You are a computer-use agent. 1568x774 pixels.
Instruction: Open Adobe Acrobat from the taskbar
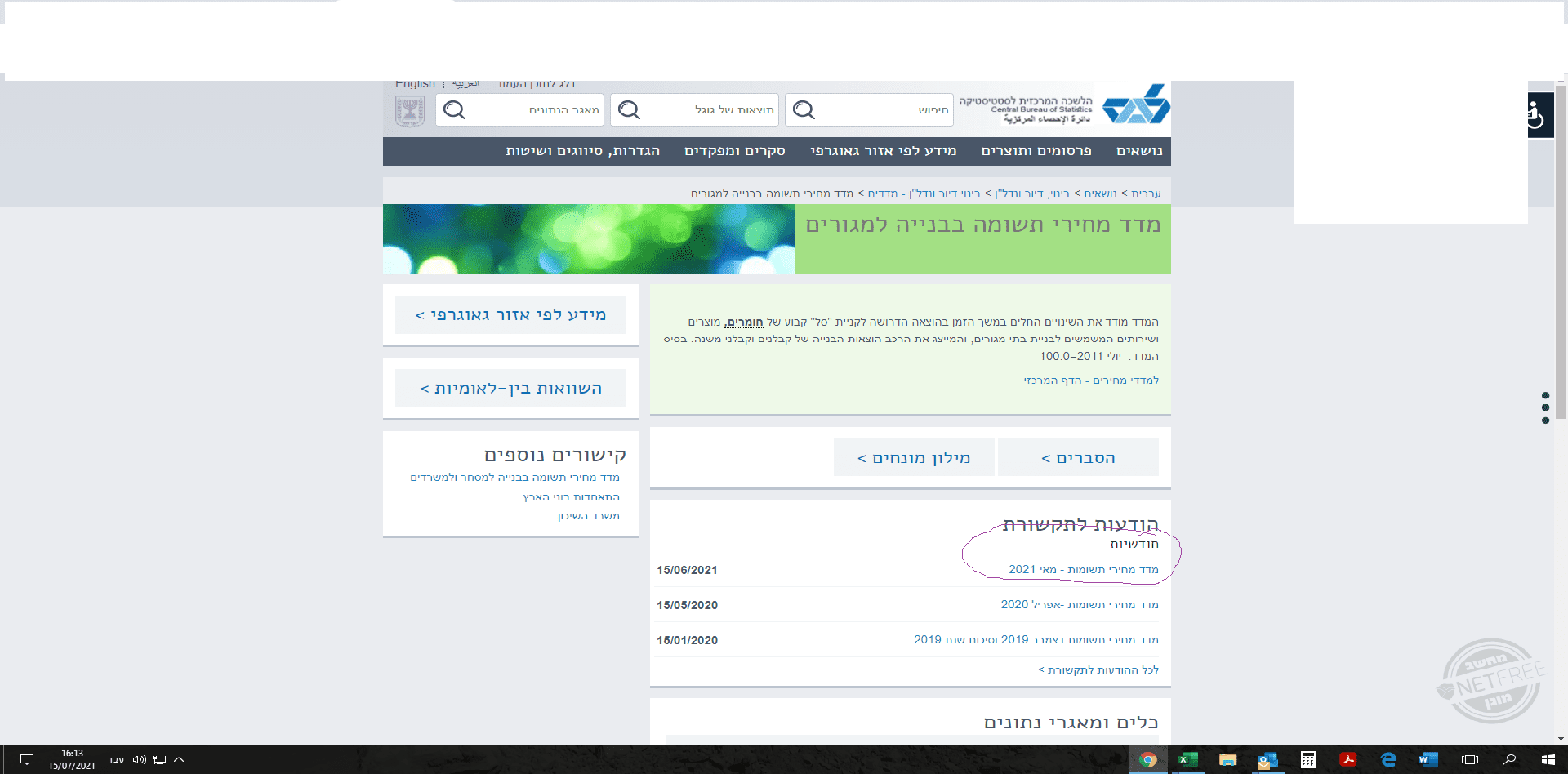pos(1348,760)
